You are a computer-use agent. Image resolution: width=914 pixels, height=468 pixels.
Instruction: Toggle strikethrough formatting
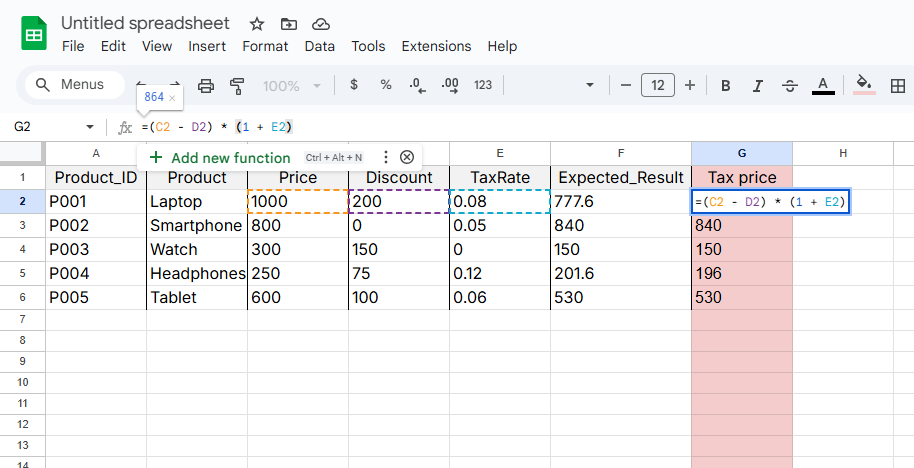(x=790, y=86)
